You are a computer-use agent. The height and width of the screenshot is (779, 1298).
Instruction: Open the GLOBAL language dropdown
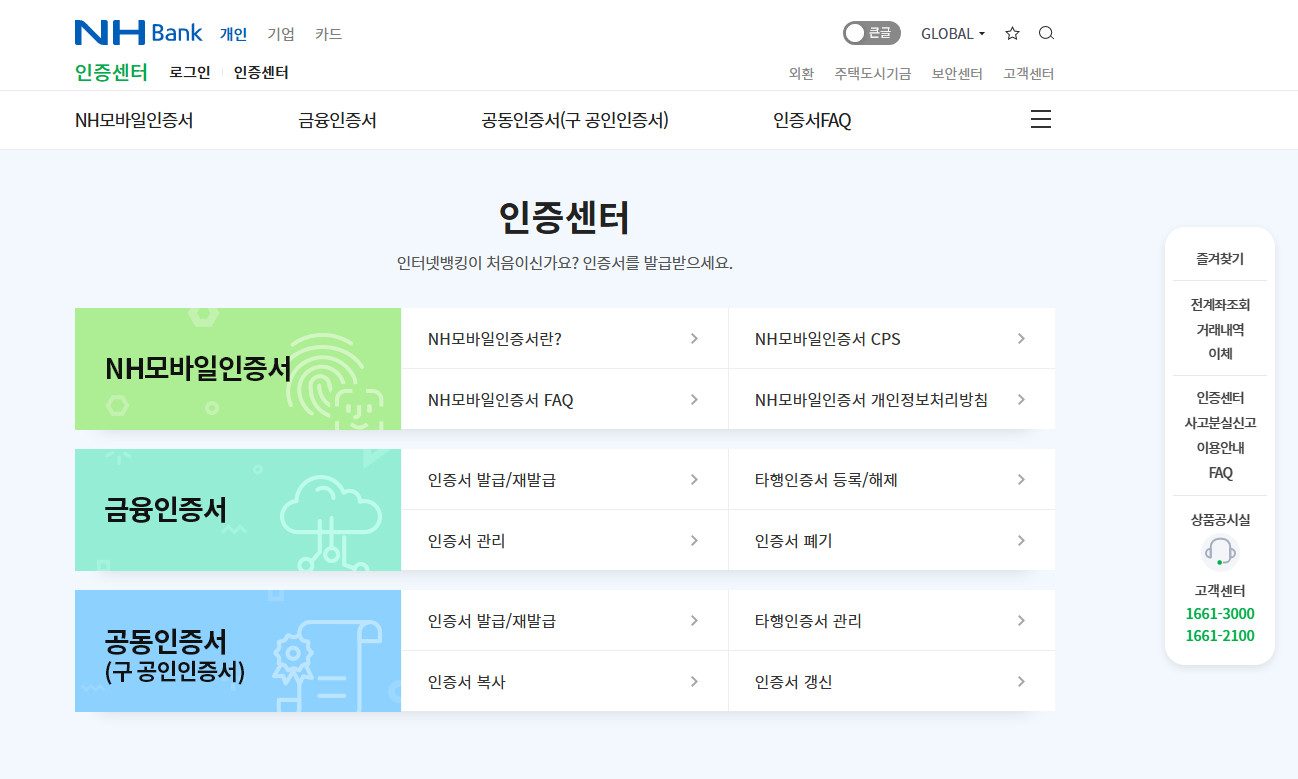point(953,33)
